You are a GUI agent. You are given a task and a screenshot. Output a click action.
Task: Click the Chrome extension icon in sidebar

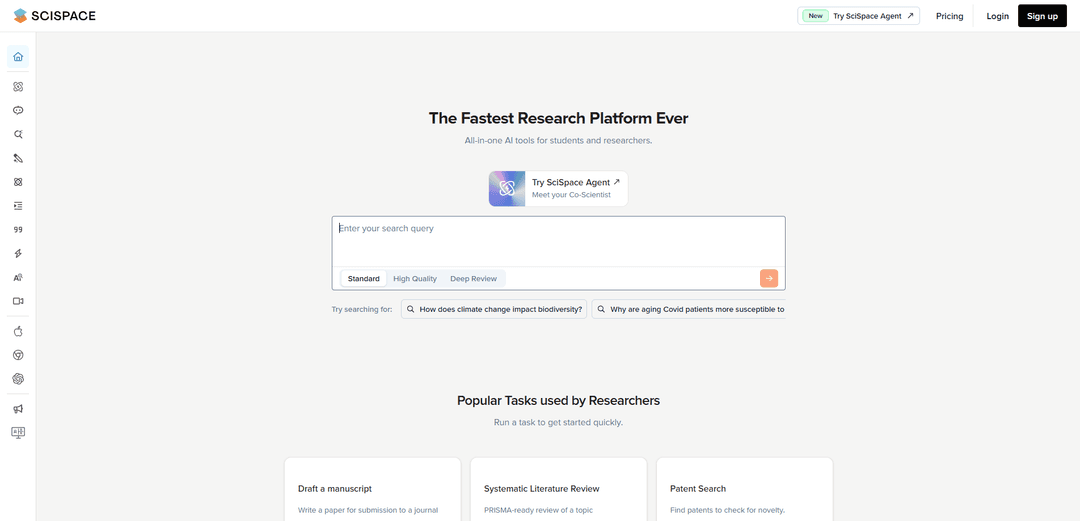click(x=18, y=355)
